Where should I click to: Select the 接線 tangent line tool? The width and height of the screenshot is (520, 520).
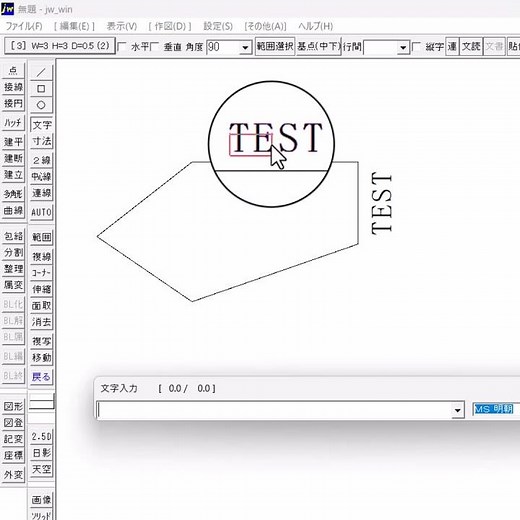13,87
